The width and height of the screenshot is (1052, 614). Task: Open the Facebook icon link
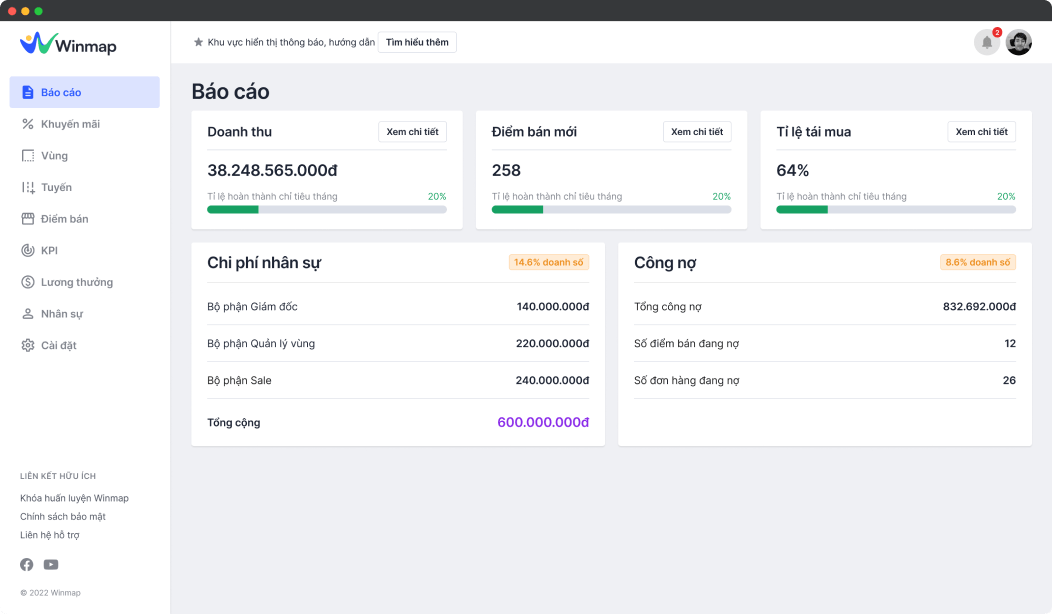27,565
